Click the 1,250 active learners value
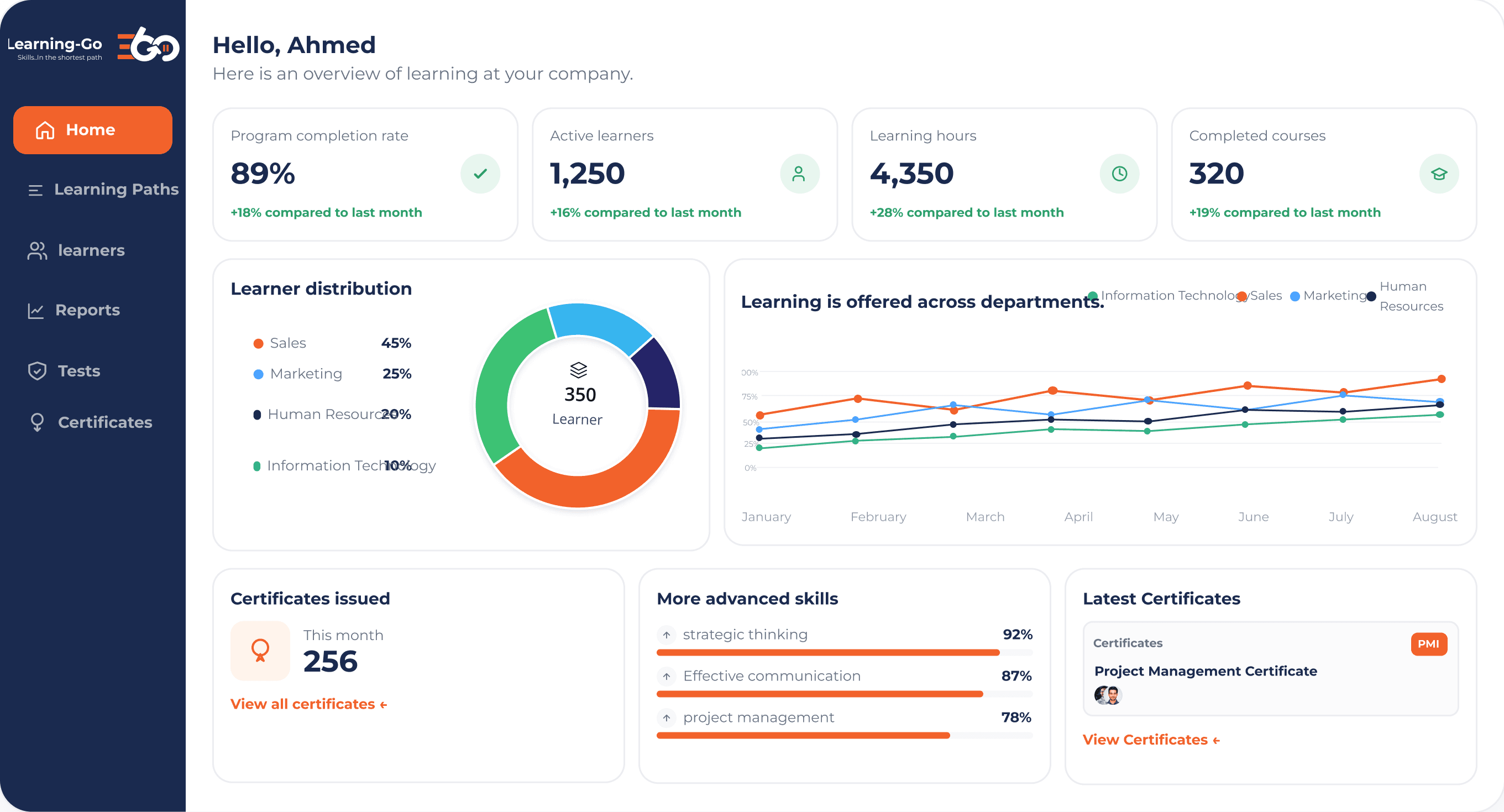This screenshot has width=1504, height=812. point(588,174)
